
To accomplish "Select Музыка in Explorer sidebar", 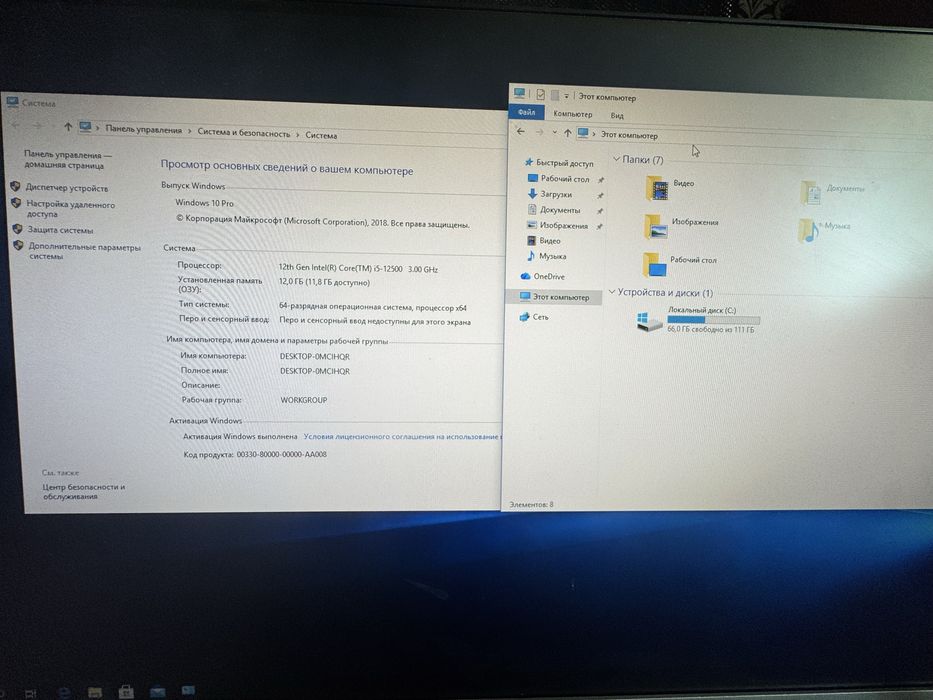I will tap(546, 256).
